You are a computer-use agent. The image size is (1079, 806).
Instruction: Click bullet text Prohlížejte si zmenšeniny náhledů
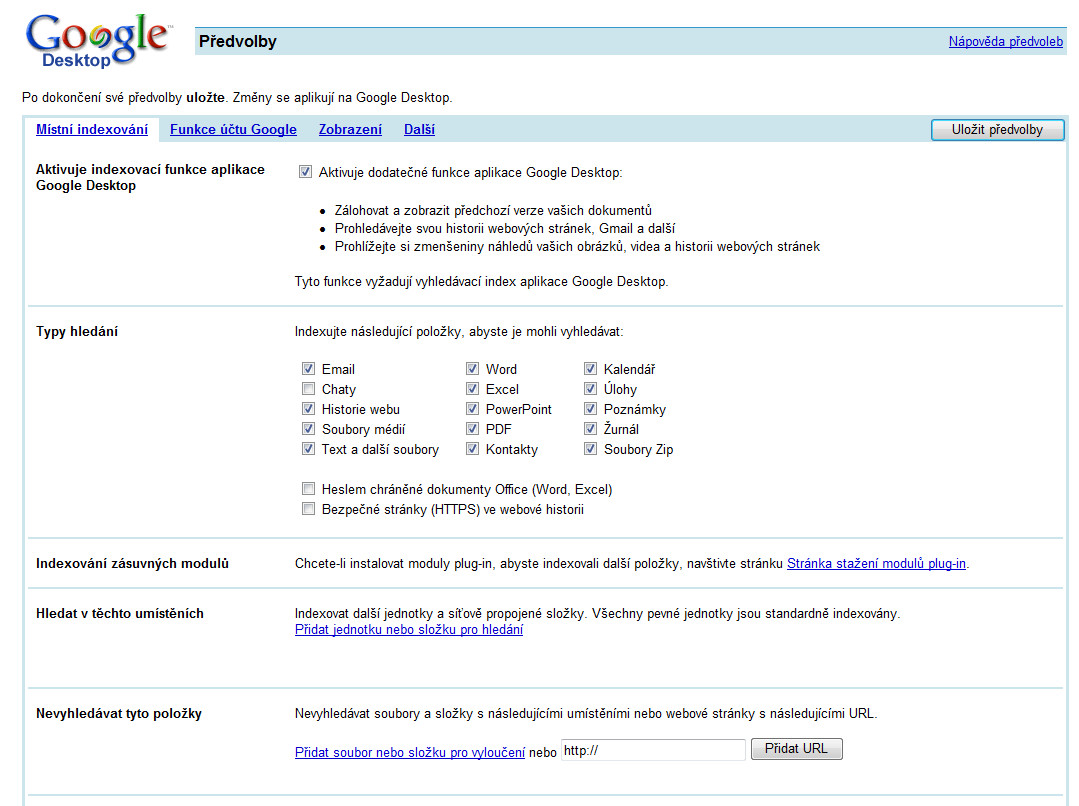577,246
